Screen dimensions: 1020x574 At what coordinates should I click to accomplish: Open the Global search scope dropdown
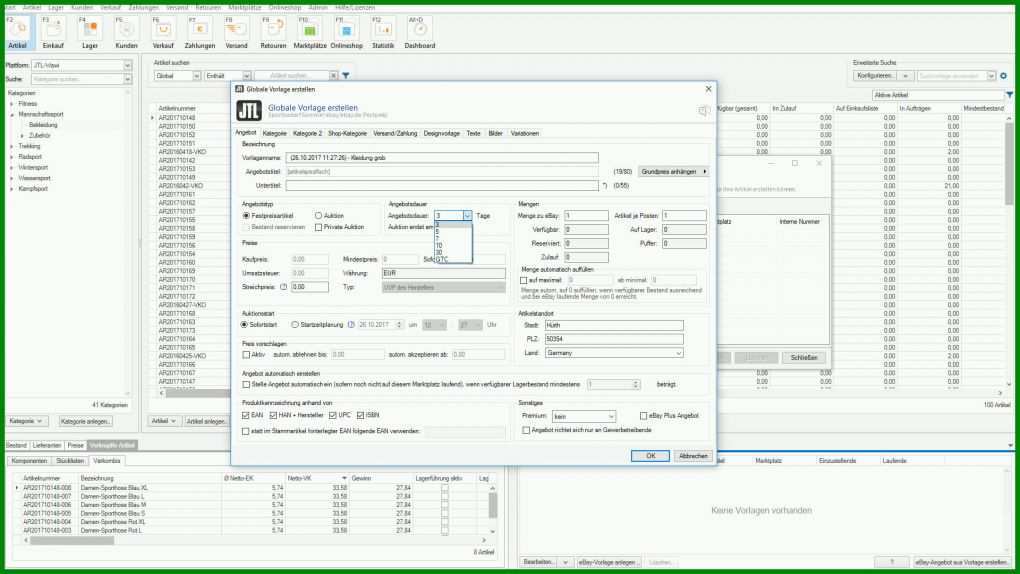[x=195, y=76]
